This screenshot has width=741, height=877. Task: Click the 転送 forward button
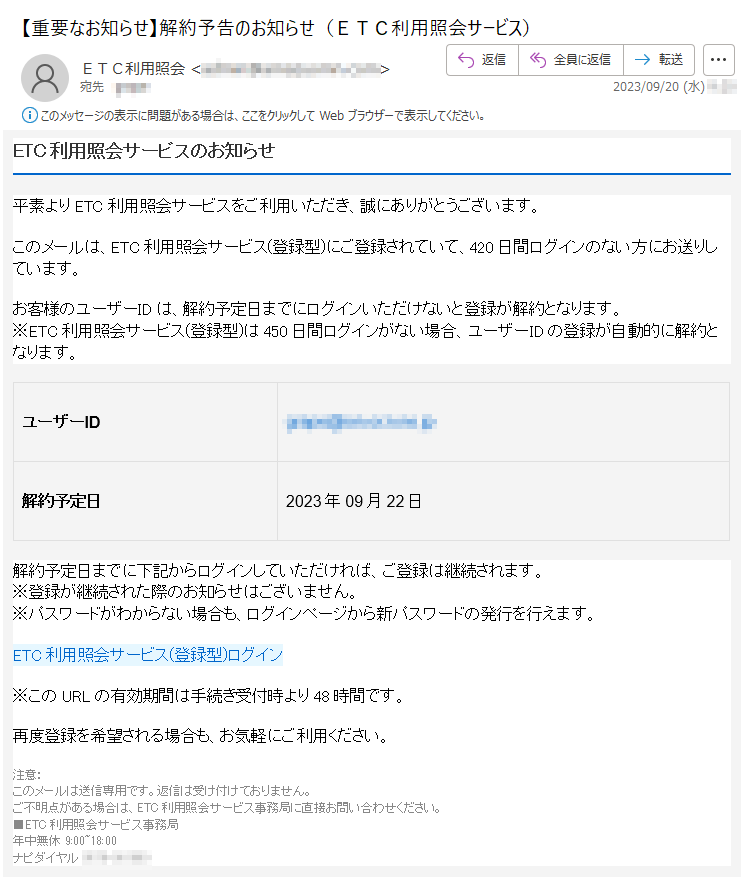(x=659, y=60)
